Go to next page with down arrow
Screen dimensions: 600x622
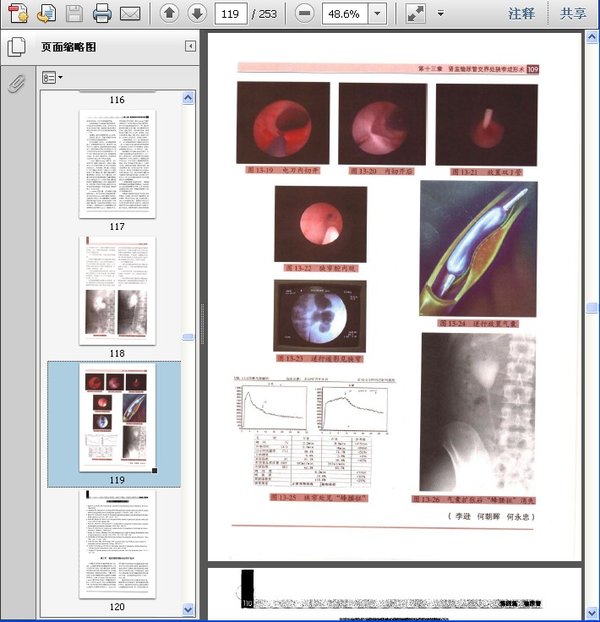point(197,14)
